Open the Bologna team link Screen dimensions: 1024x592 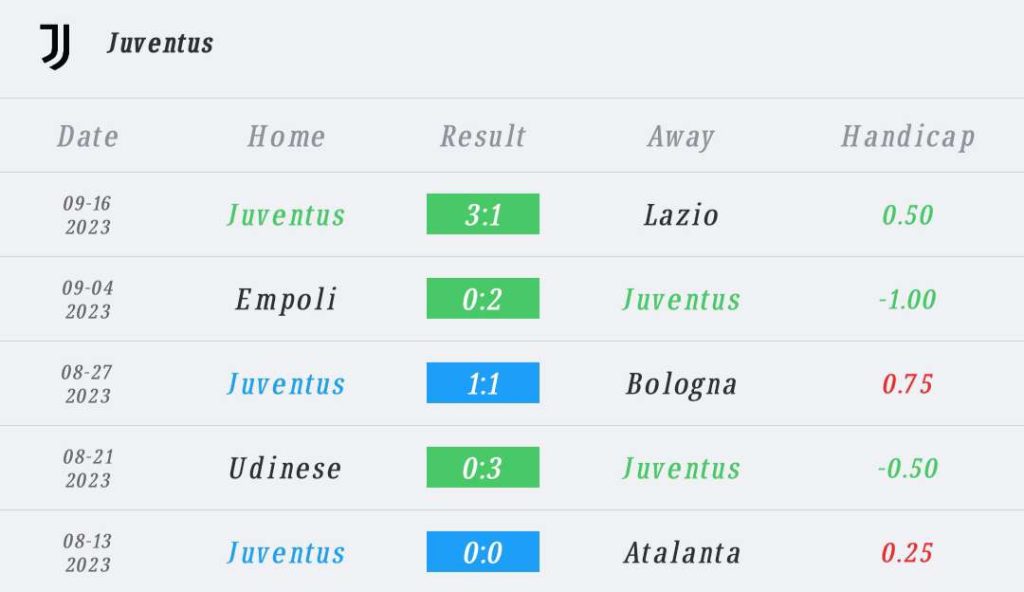click(x=681, y=384)
